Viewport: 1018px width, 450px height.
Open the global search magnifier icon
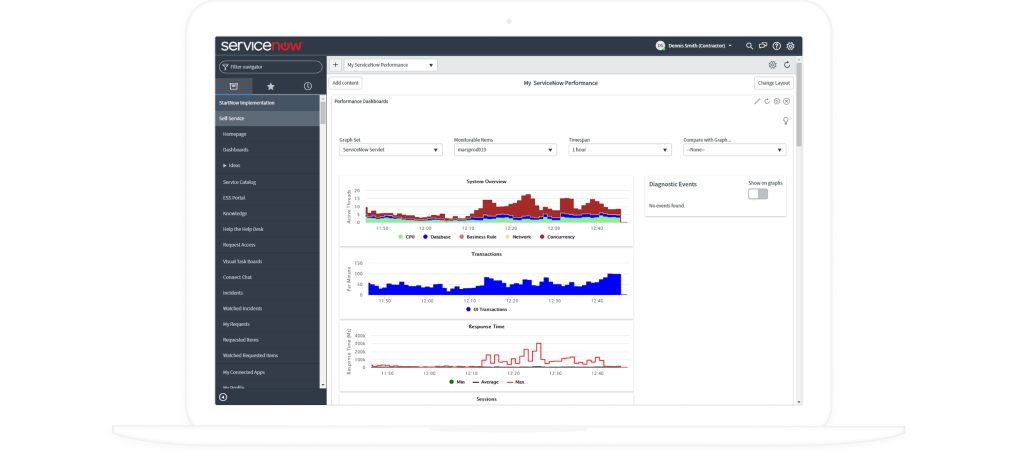749,46
